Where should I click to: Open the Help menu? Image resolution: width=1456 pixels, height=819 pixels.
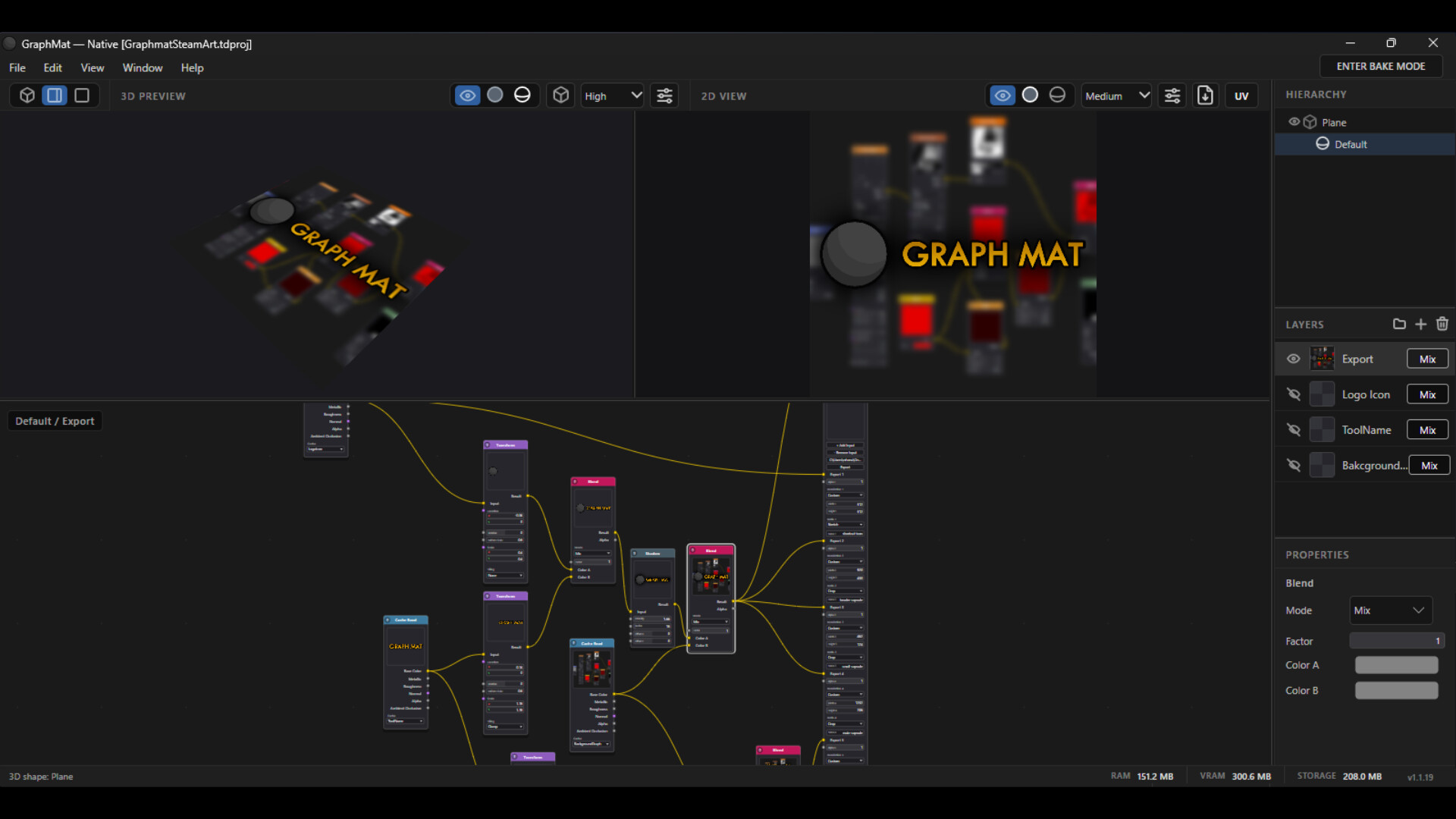click(192, 67)
